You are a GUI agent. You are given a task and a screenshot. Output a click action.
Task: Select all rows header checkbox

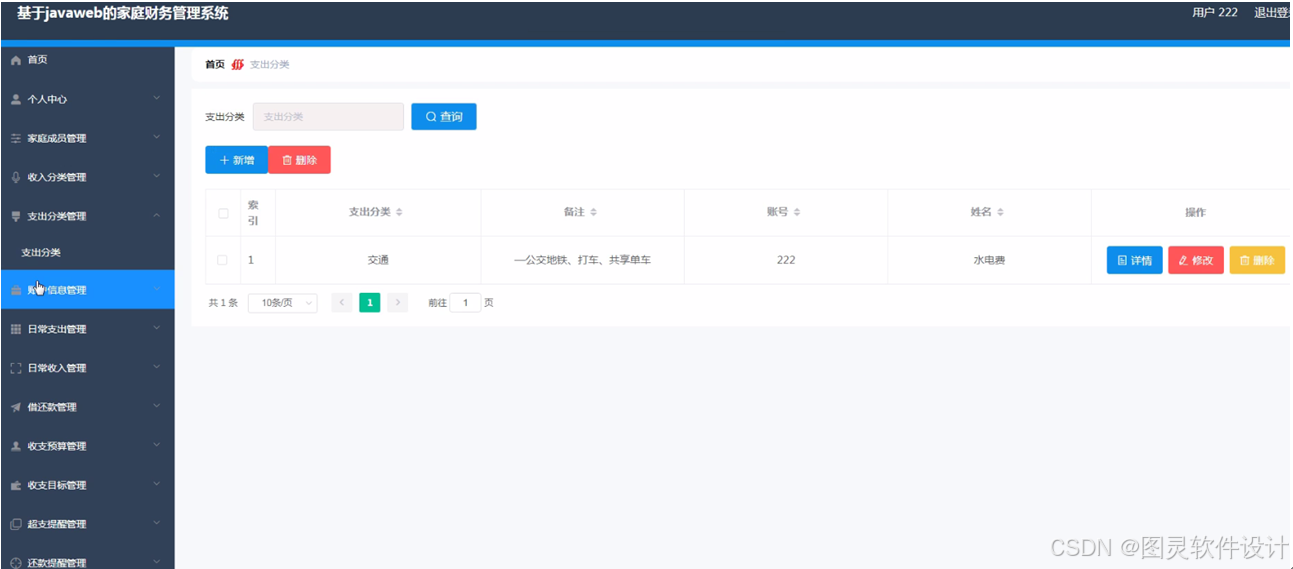(x=223, y=213)
